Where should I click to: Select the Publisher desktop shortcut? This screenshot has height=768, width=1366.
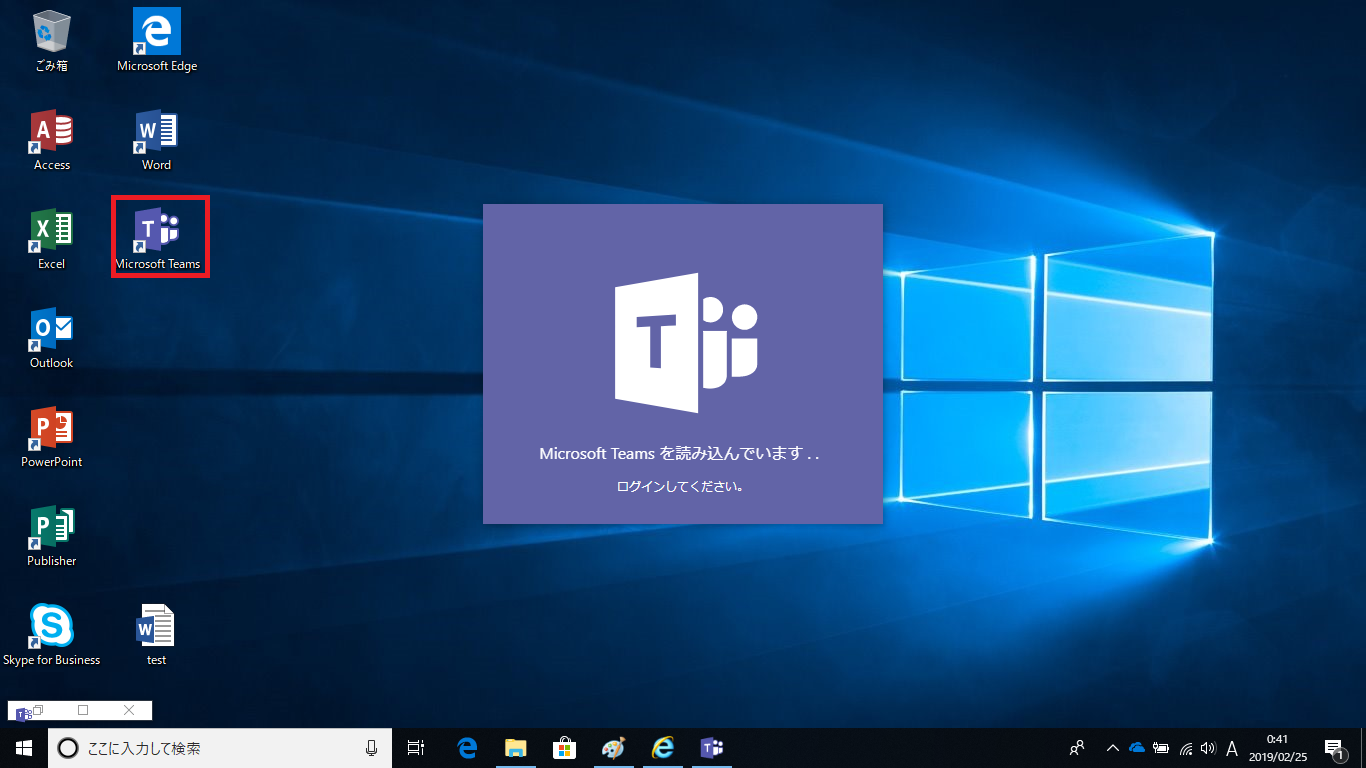(52, 537)
